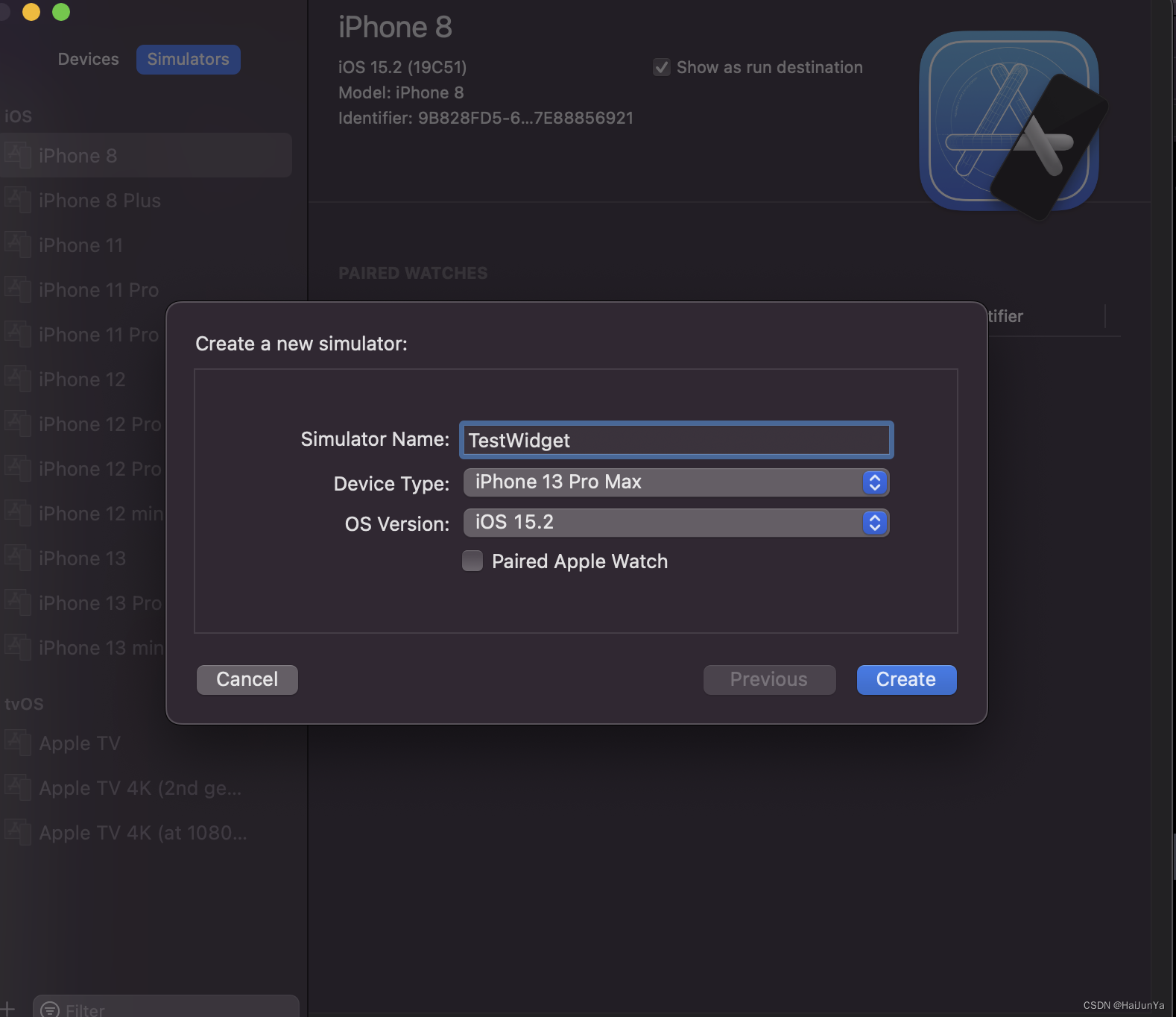This screenshot has width=1176, height=1017.
Task: Open the Device Type dropdown
Action: point(676,482)
